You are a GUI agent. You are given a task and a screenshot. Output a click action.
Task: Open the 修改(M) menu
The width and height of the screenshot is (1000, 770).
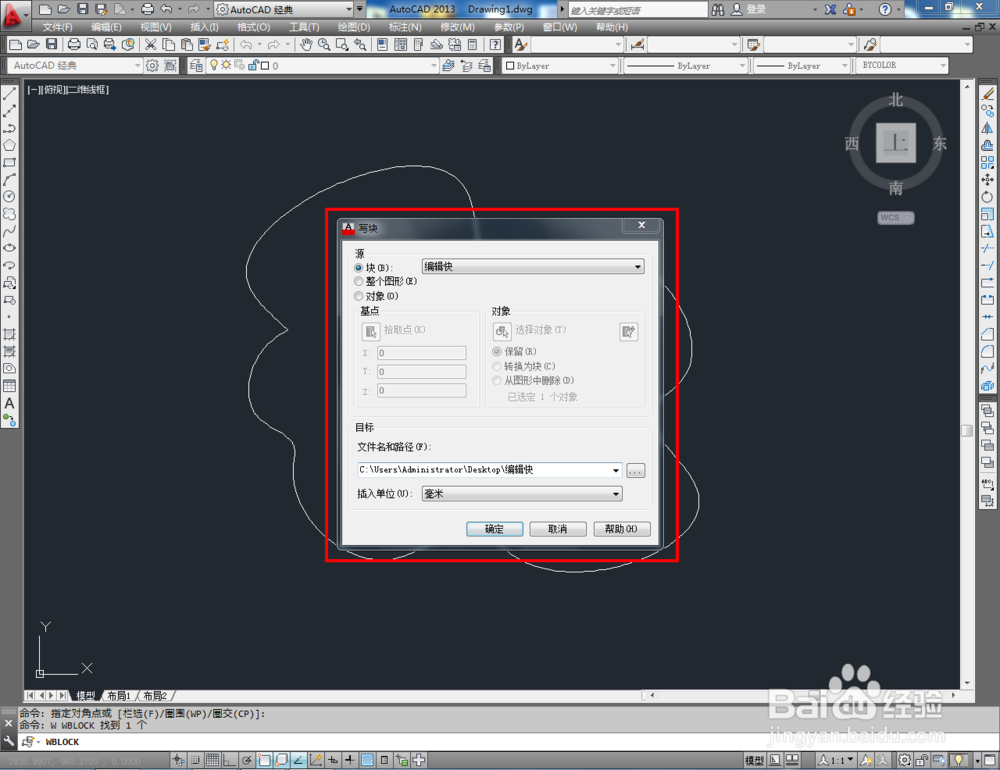457,27
